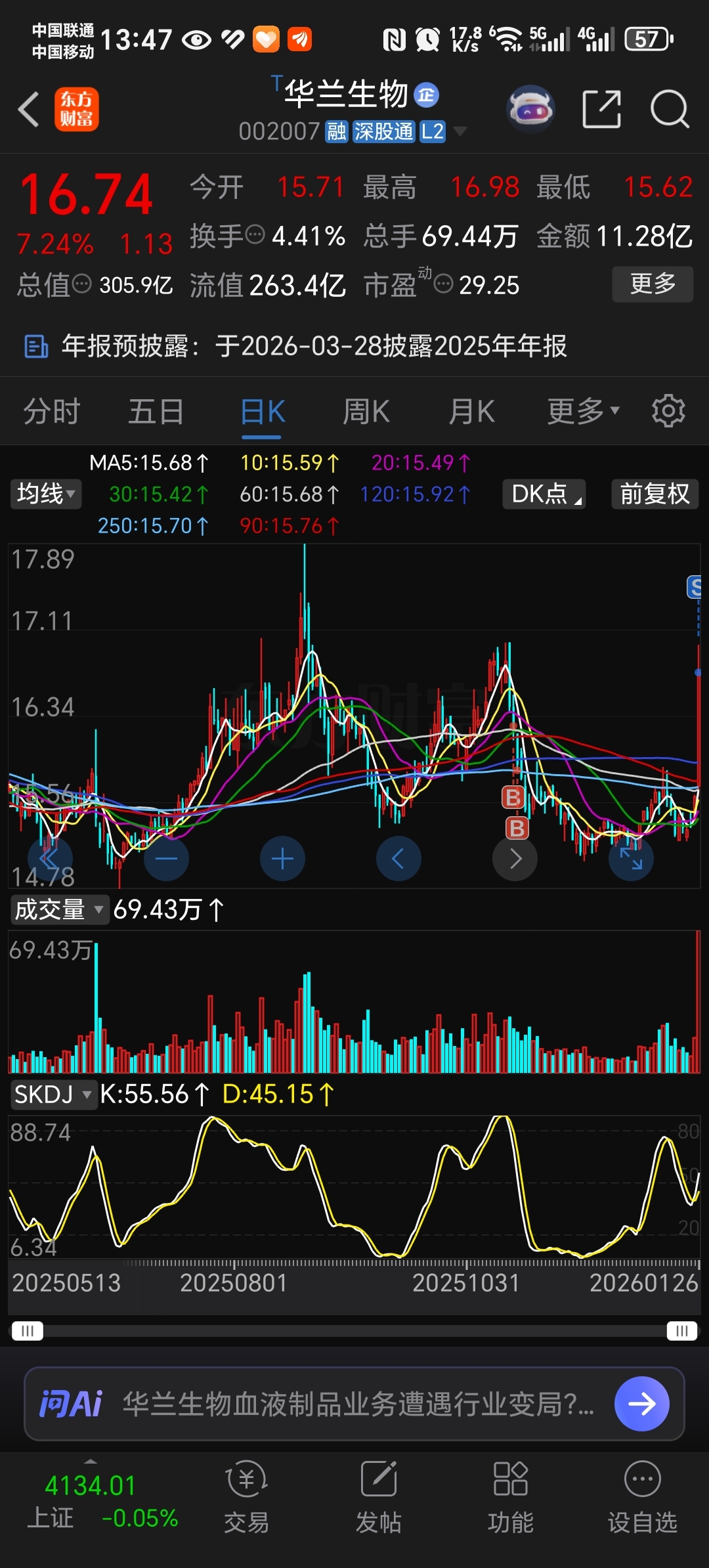The height and width of the screenshot is (1568, 709).
Task: Tap the lower B buy marker
Action: [517, 828]
